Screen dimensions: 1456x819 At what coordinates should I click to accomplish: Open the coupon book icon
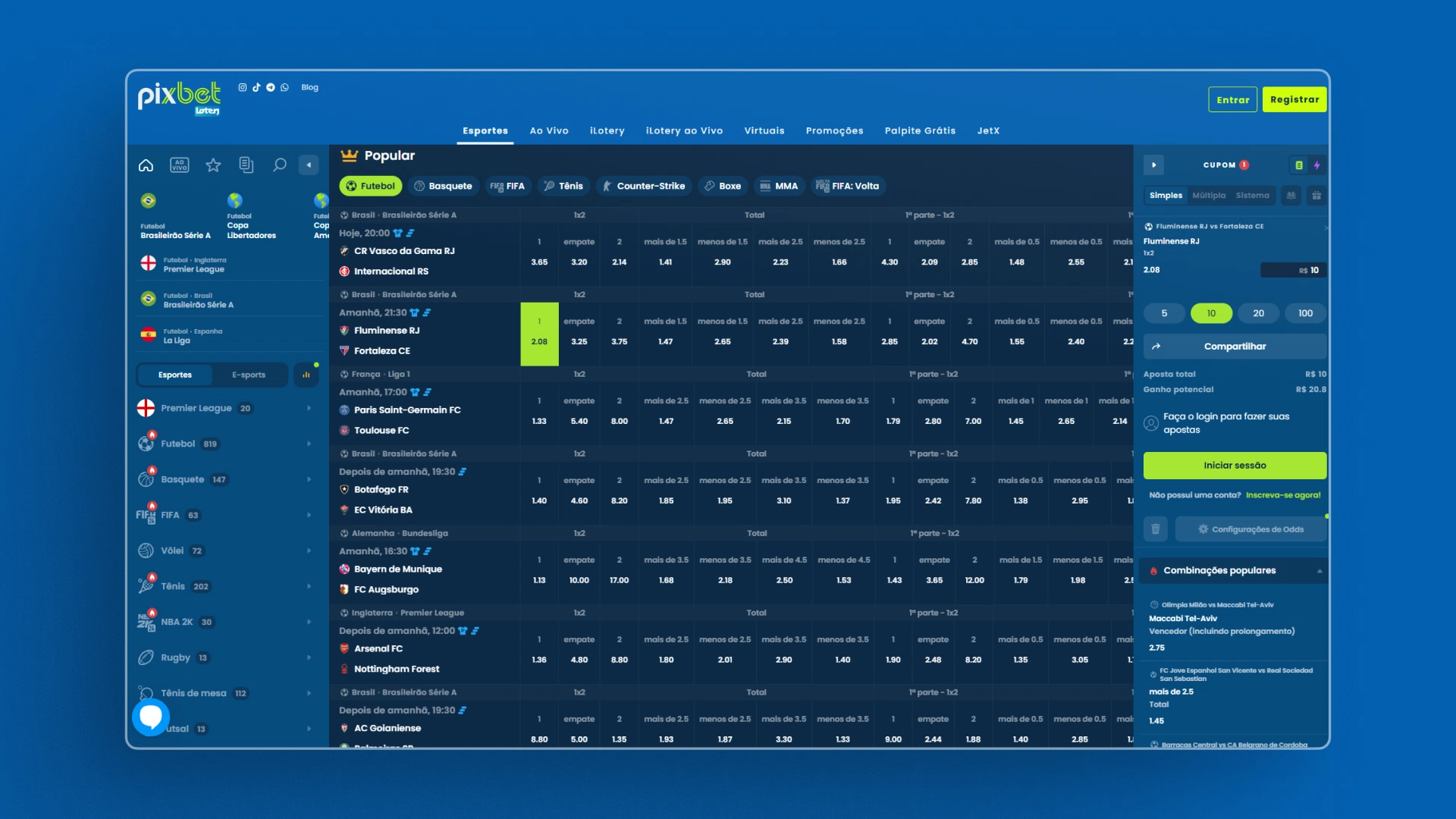click(x=1291, y=195)
